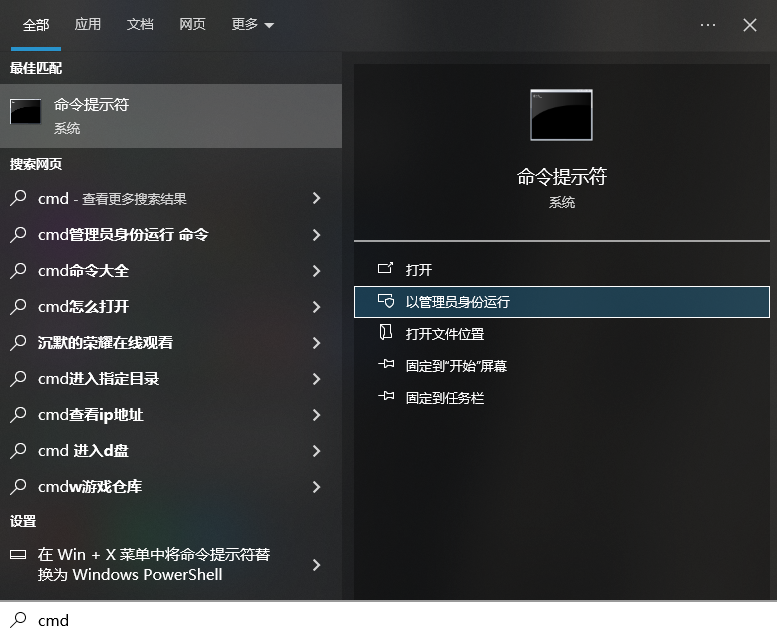
Task: Click the settings icon beside Win + X entry
Action: coord(18,554)
